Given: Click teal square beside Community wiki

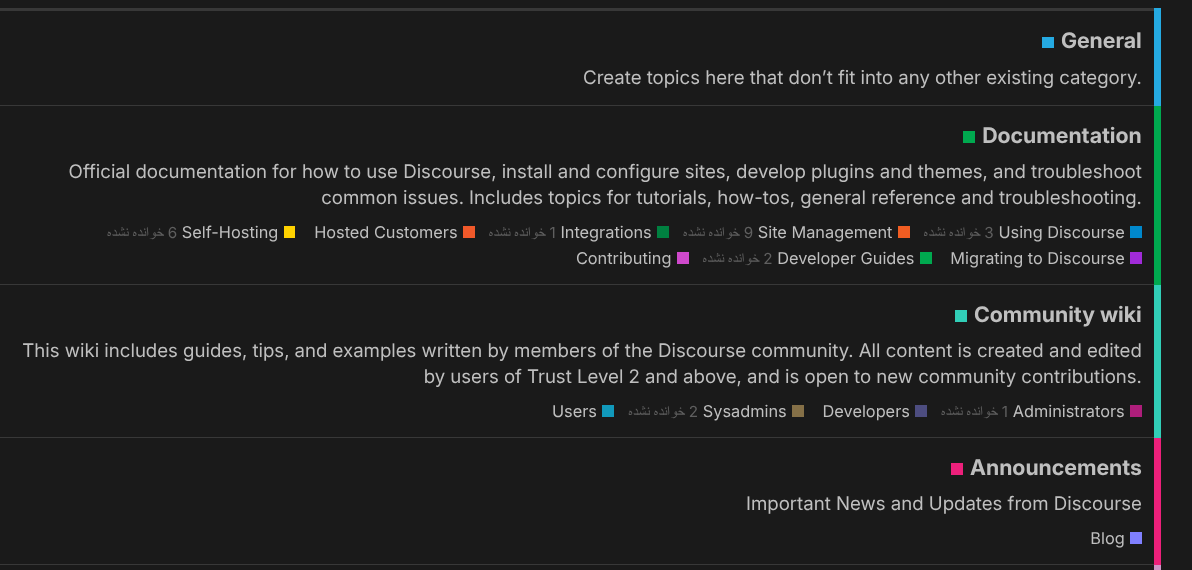Looking at the screenshot, I should click(x=961, y=316).
